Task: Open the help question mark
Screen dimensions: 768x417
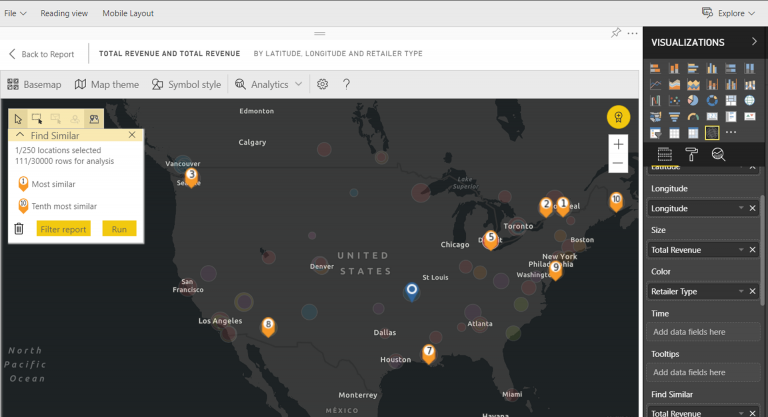Action: (346, 84)
